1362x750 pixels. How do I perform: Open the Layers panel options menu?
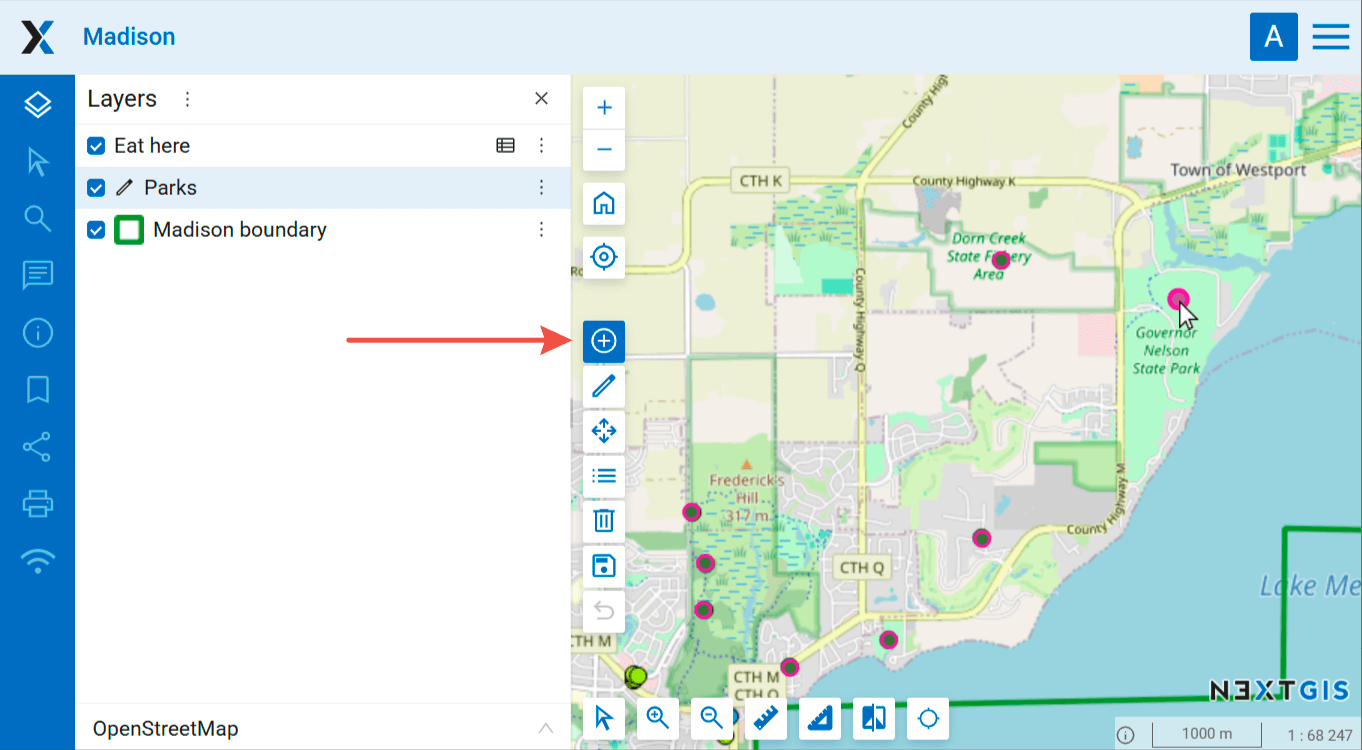[187, 99]
